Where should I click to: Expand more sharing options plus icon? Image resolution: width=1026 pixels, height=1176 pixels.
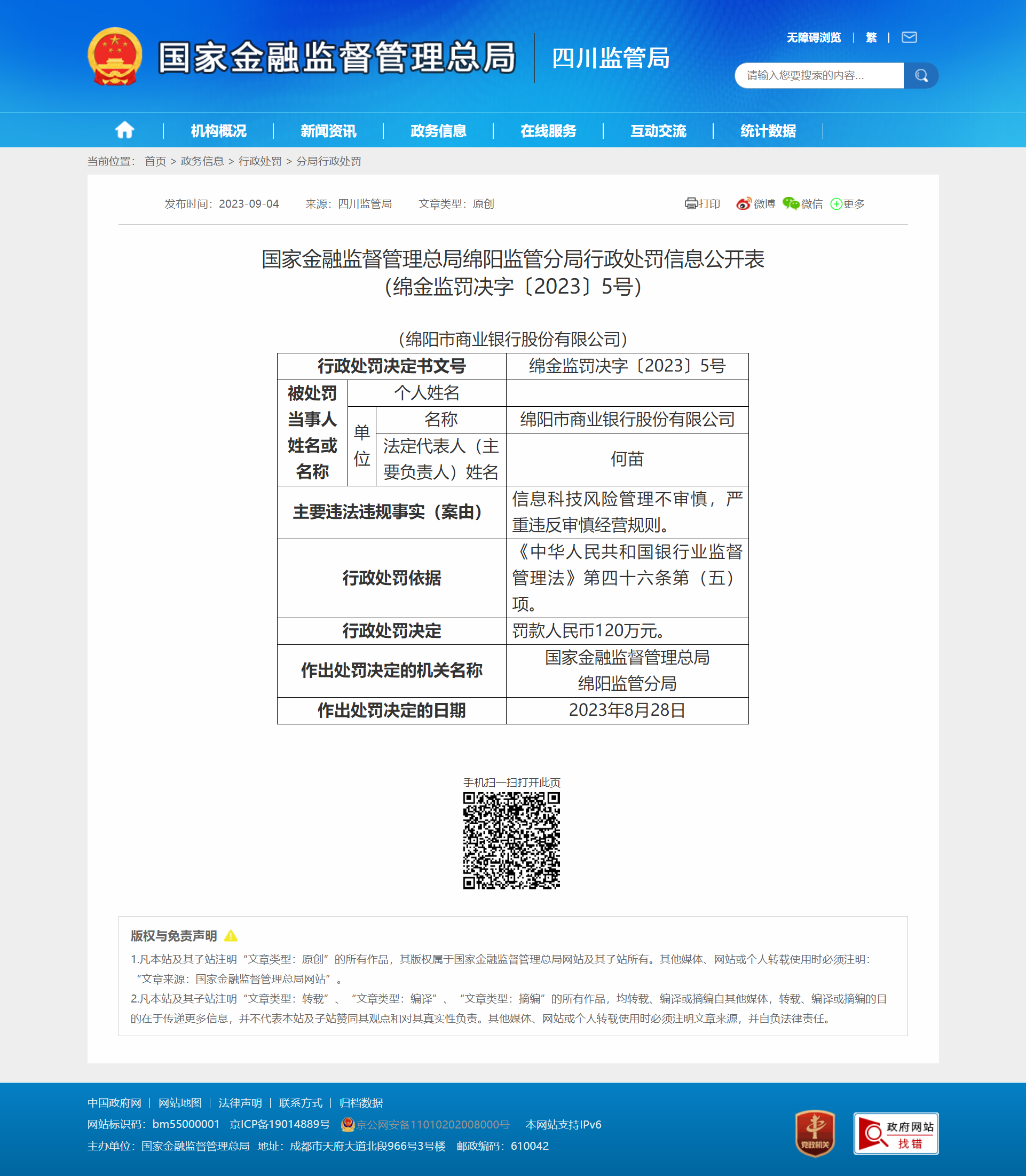(x=836, y=204)
